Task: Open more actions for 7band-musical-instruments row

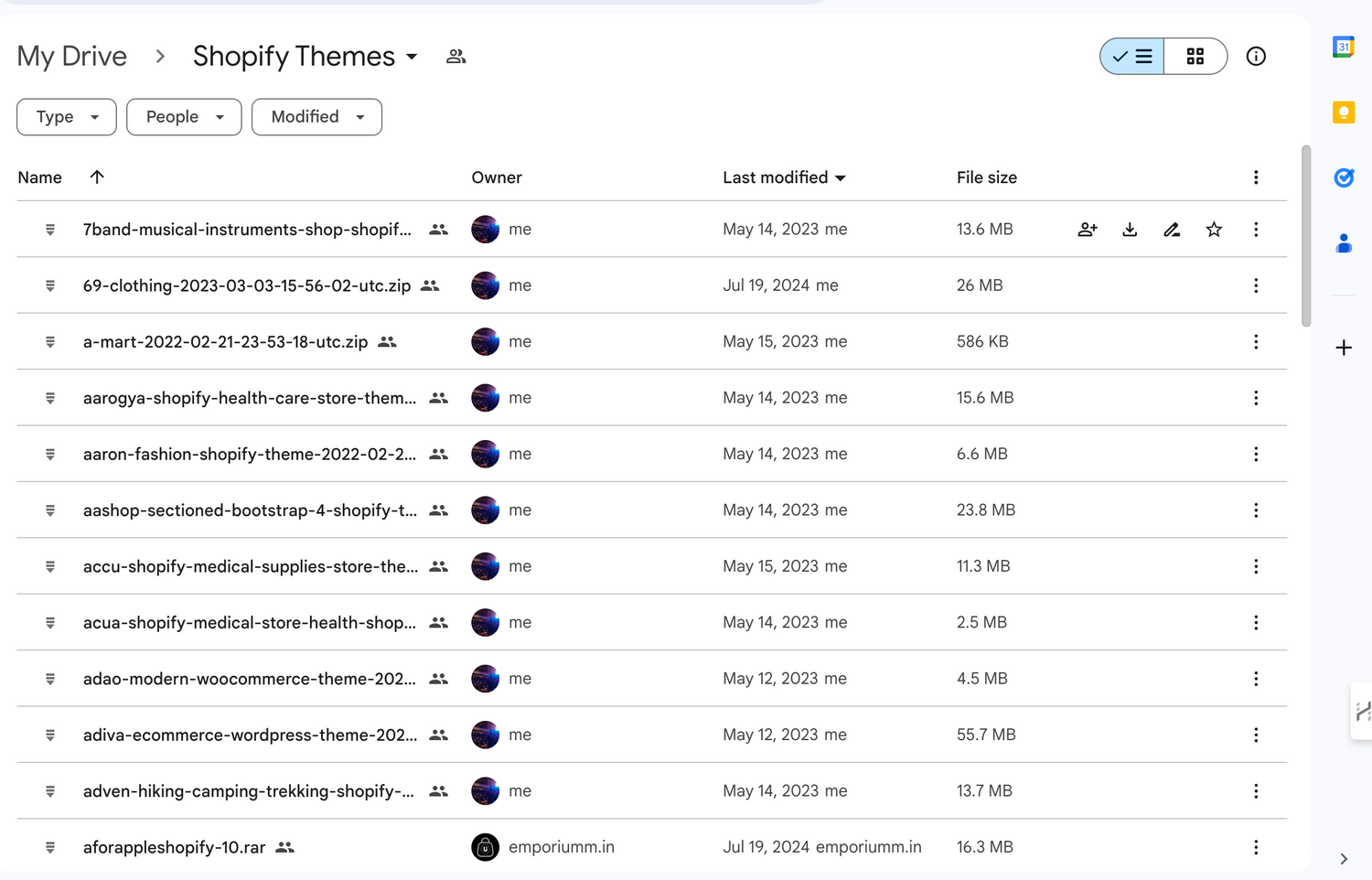Action: 1256,230
